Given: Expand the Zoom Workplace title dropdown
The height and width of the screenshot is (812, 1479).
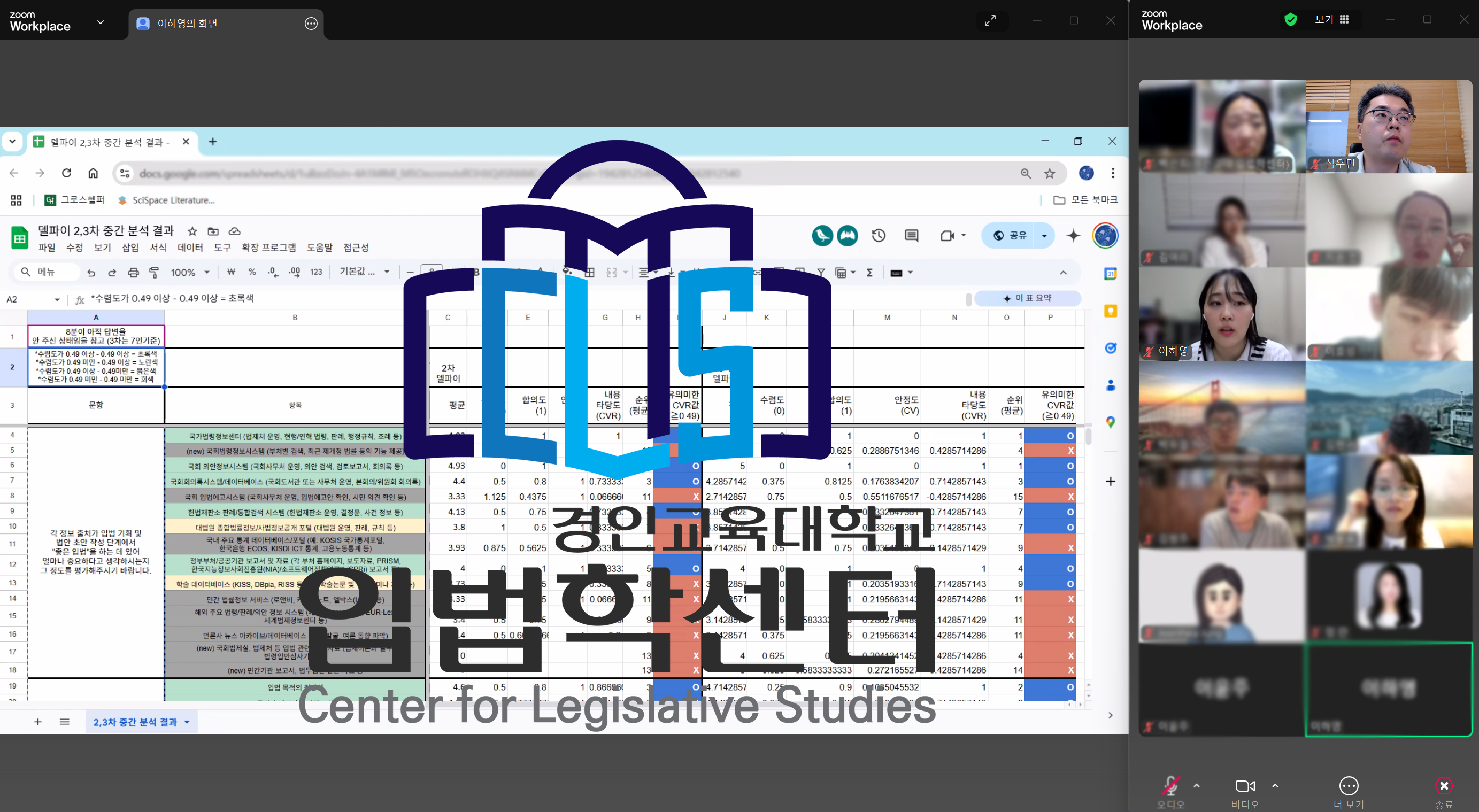Looking at the screenshot, I should click(x=101, y=22).
